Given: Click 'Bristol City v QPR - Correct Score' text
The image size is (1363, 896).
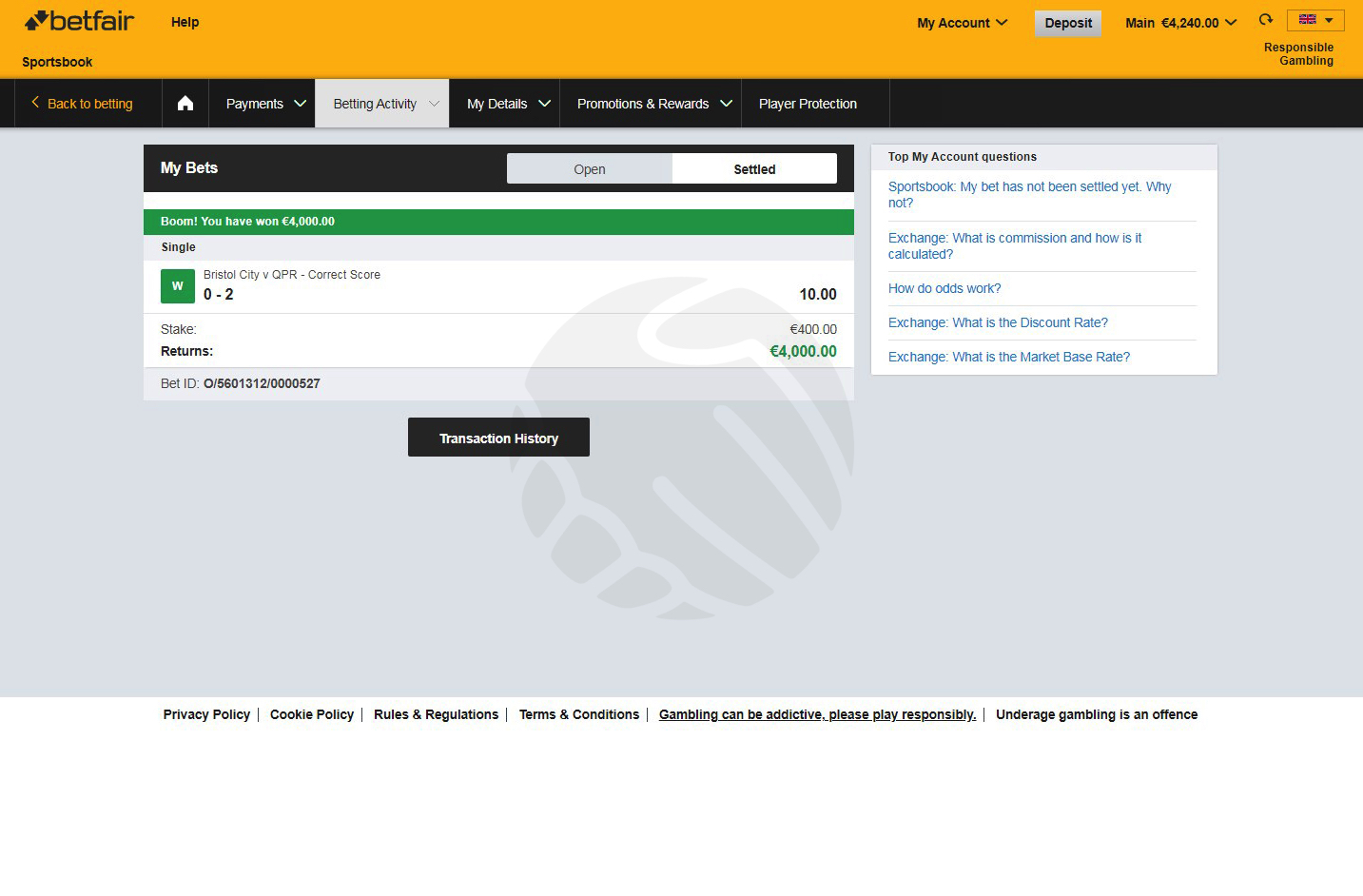Looking at the screenshot, I should [x=292, y=275].
